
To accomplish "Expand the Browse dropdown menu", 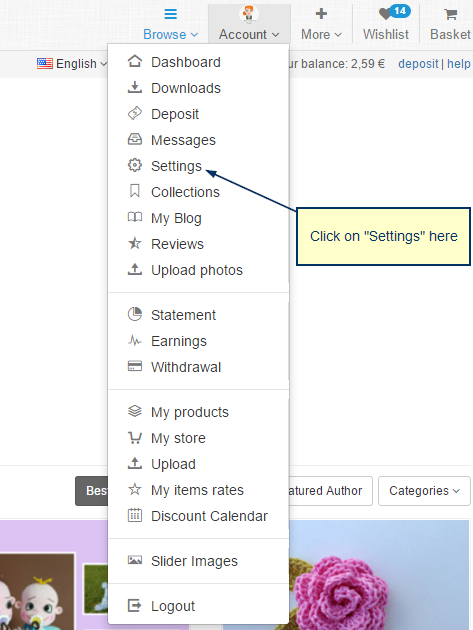I will pyautogui.click(x=171, y=24).
